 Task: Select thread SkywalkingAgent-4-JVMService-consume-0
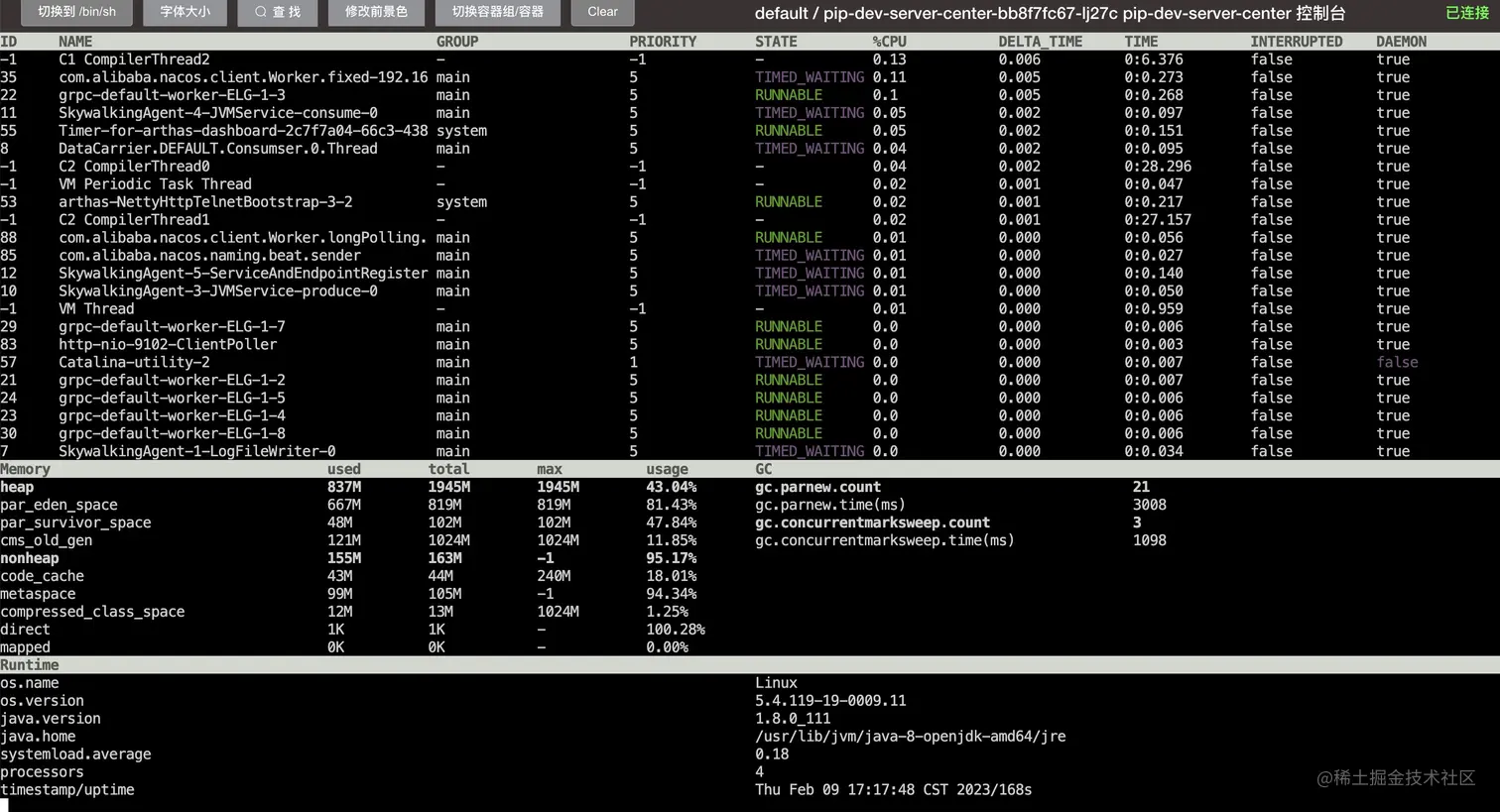point(218,113)
